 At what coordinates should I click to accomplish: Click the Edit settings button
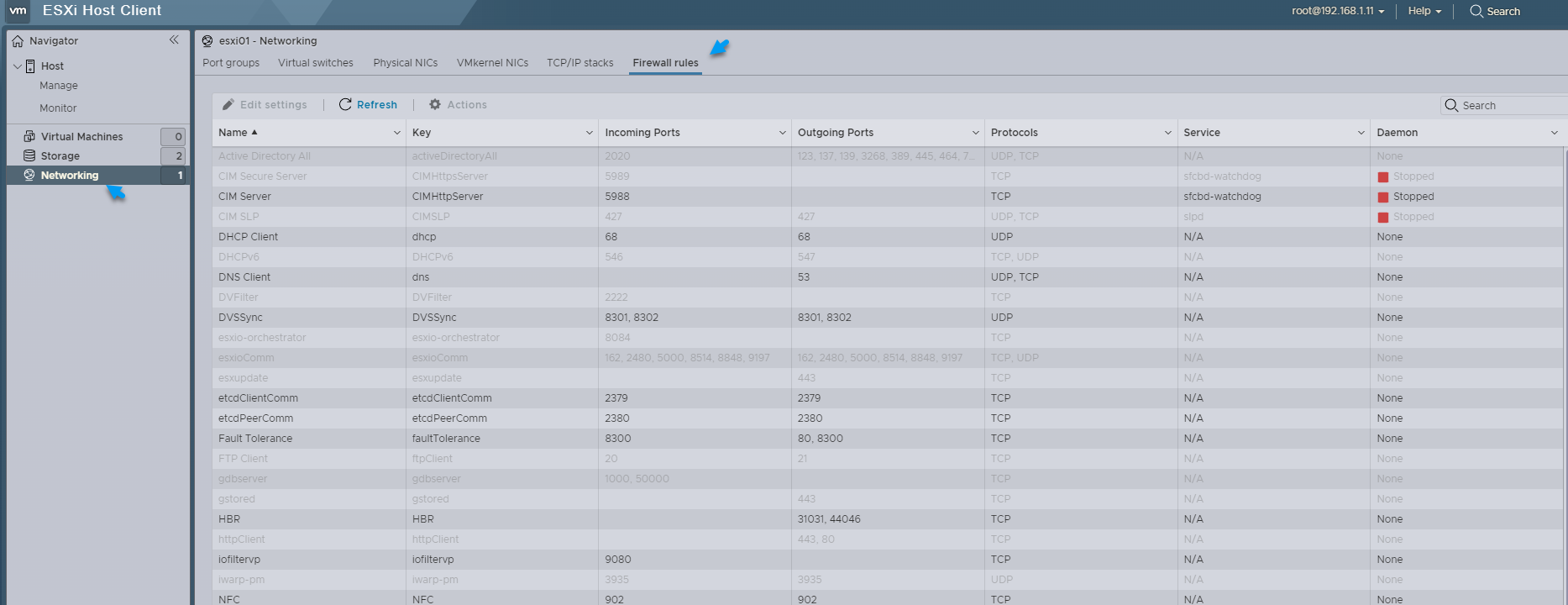point(265,105)
